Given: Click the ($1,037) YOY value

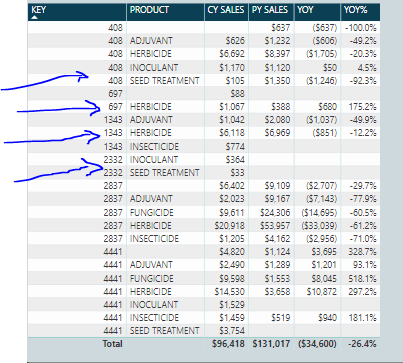Looking at the screenshot, I should click(322, 120).
